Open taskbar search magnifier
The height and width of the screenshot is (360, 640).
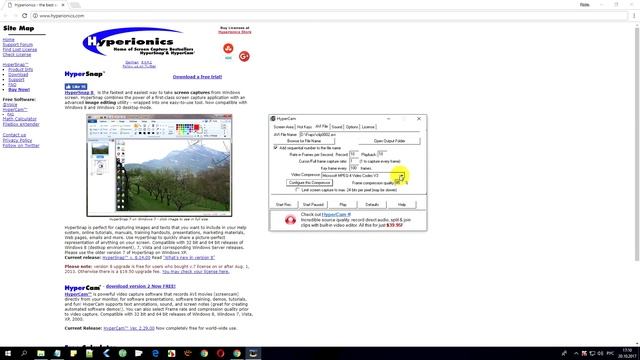[24, 353]
